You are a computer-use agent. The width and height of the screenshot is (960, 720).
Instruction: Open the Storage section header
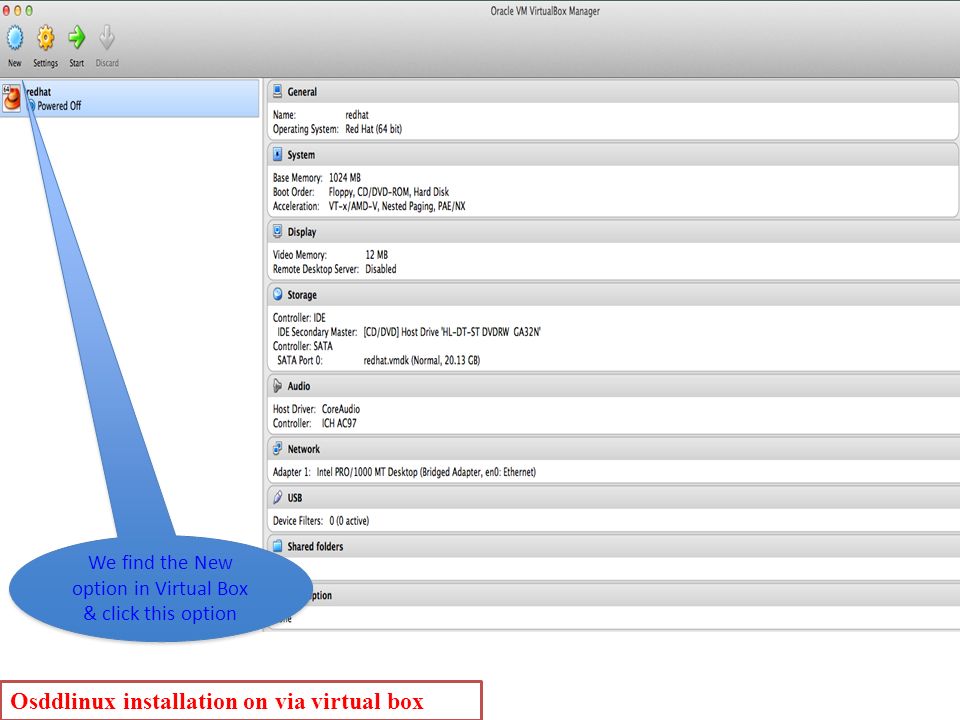pos(613,295)
